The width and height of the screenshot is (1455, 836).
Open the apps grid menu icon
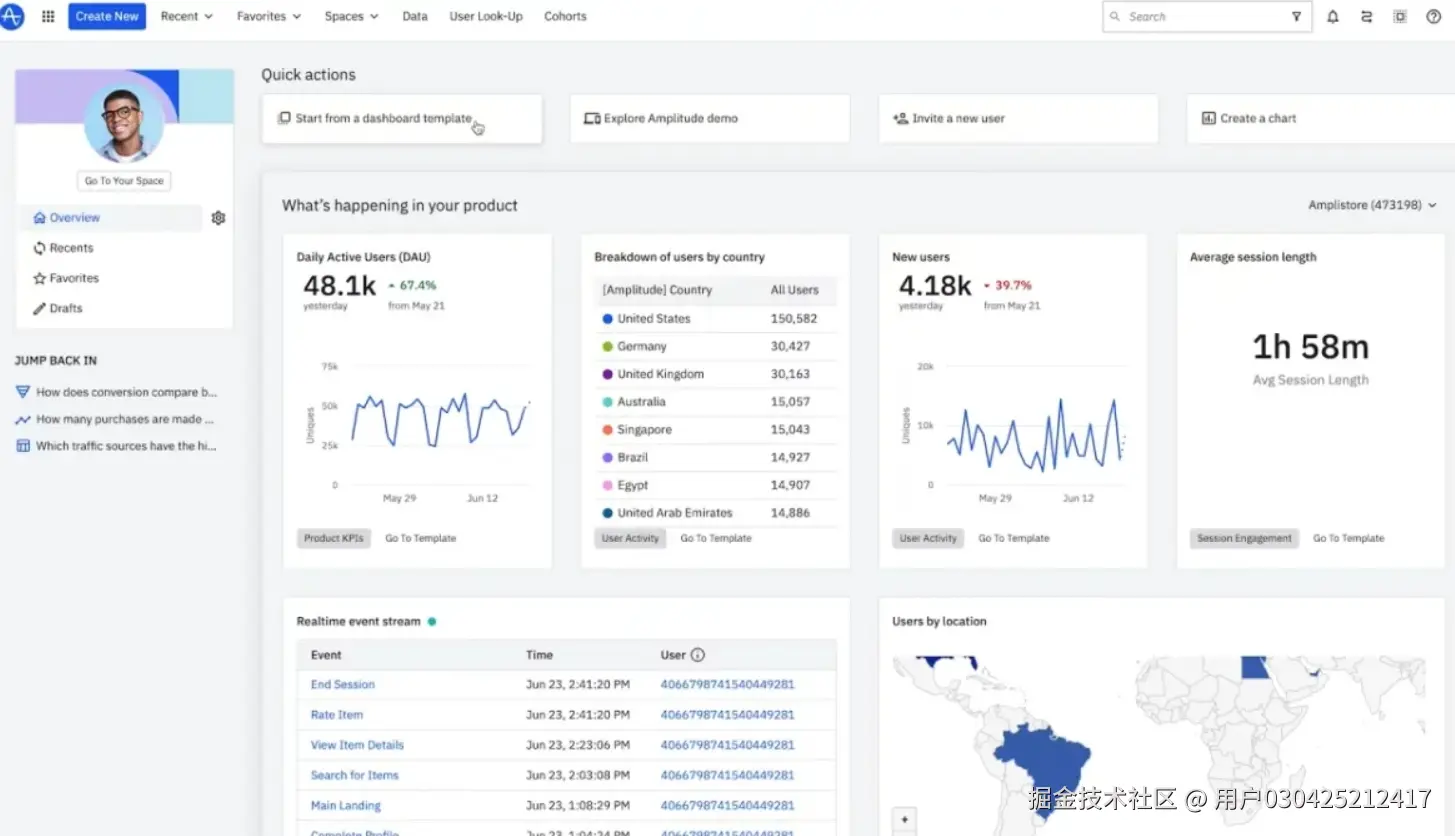point(48,16)
